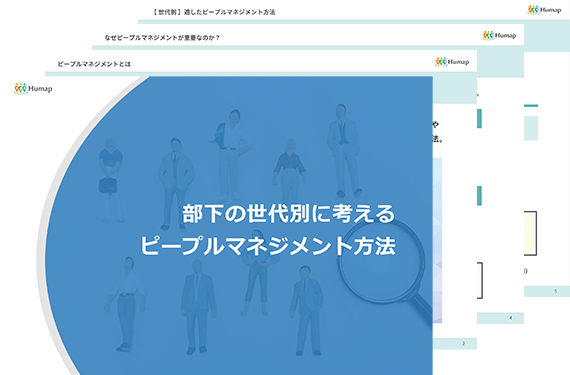Viewport: 570px width, 375px height.
Task: Click the title line 部下の世代別に考える
Action: click(x=288, y=214)
